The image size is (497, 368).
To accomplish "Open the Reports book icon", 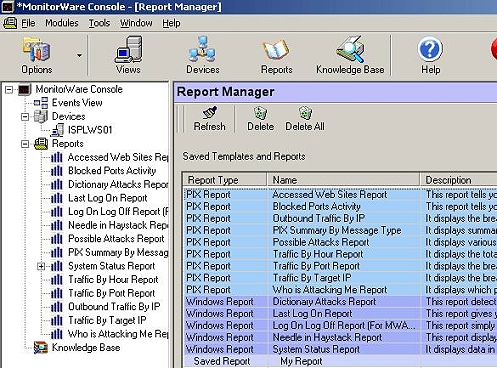I will 276,50.
